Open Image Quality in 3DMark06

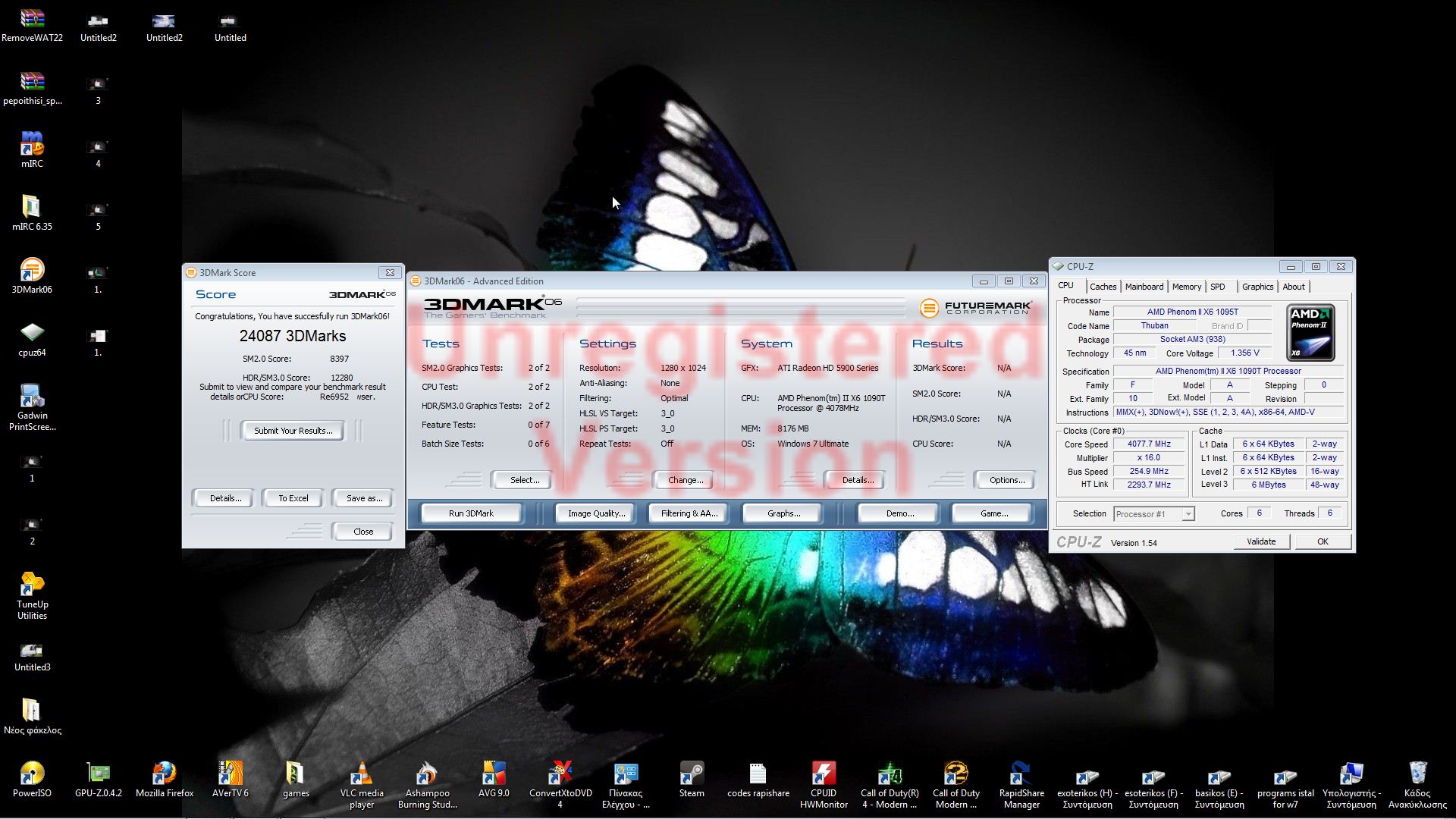596,513
